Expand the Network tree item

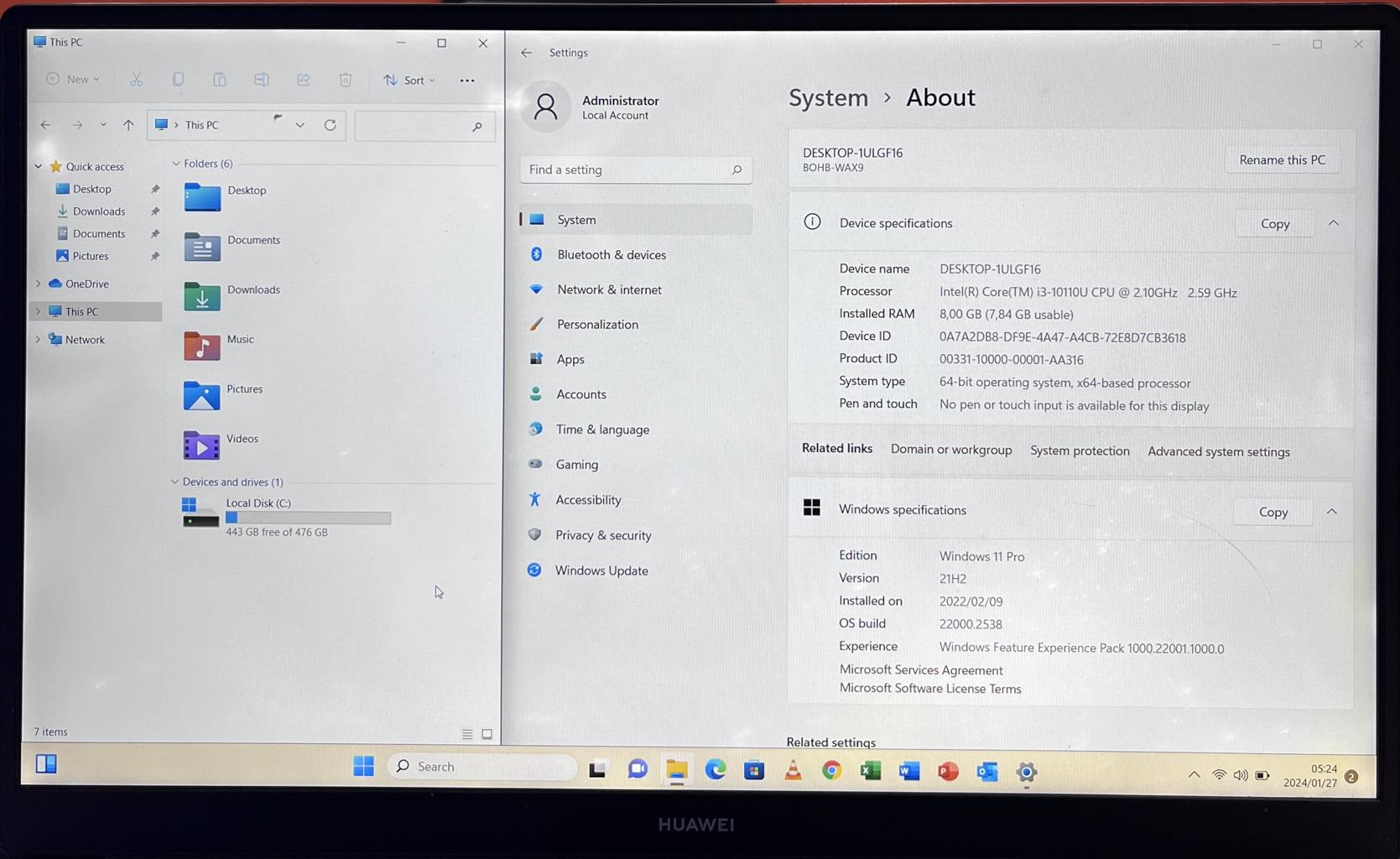(38, 340)
